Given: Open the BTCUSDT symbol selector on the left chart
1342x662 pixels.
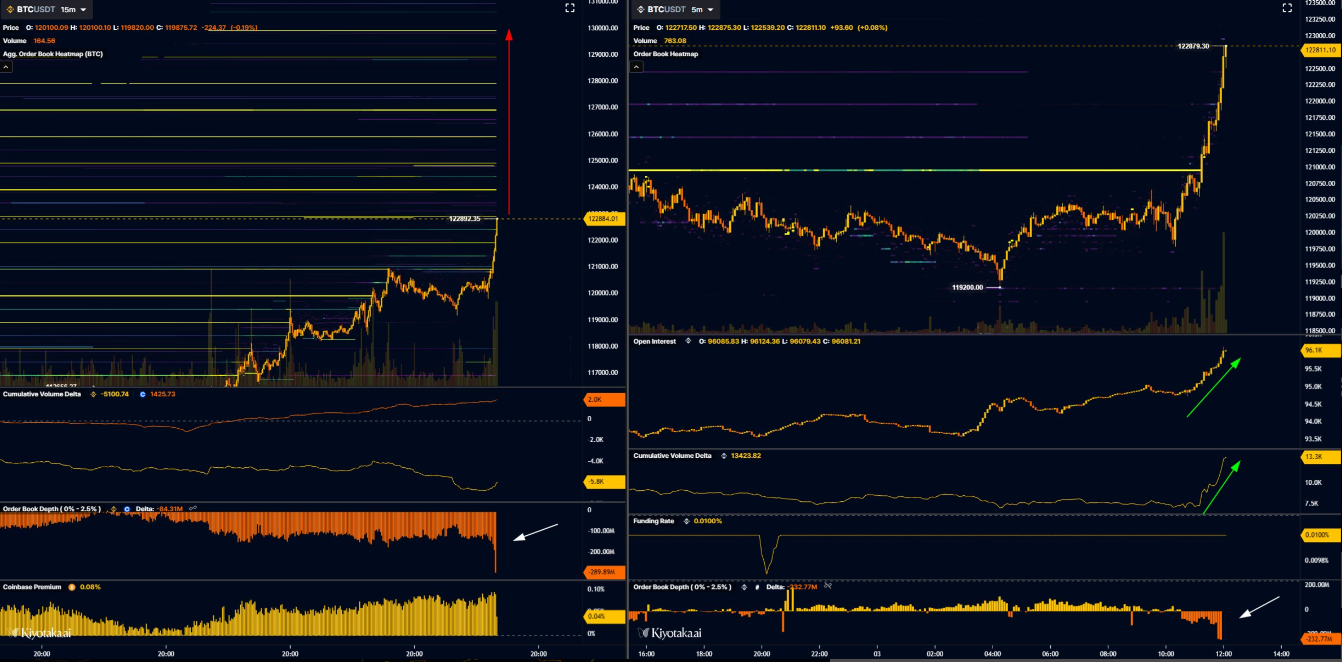Looking at the screenshot, I should coord(35,8).
